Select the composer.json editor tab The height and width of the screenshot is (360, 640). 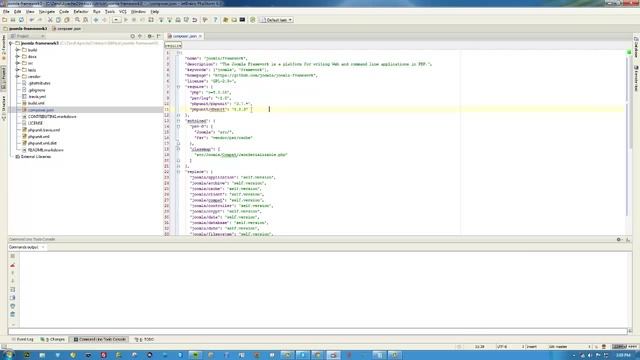click(x=184, y=36)
